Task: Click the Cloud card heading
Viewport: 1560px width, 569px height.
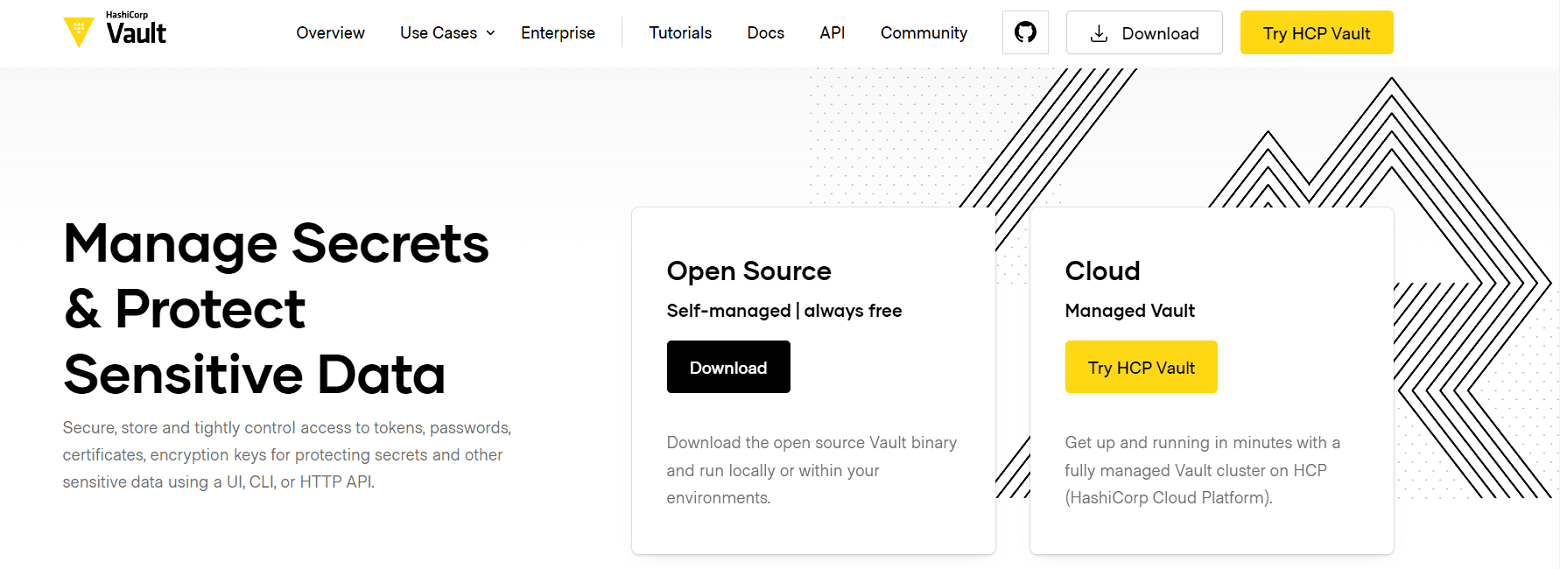Action: pos(1102,271)
